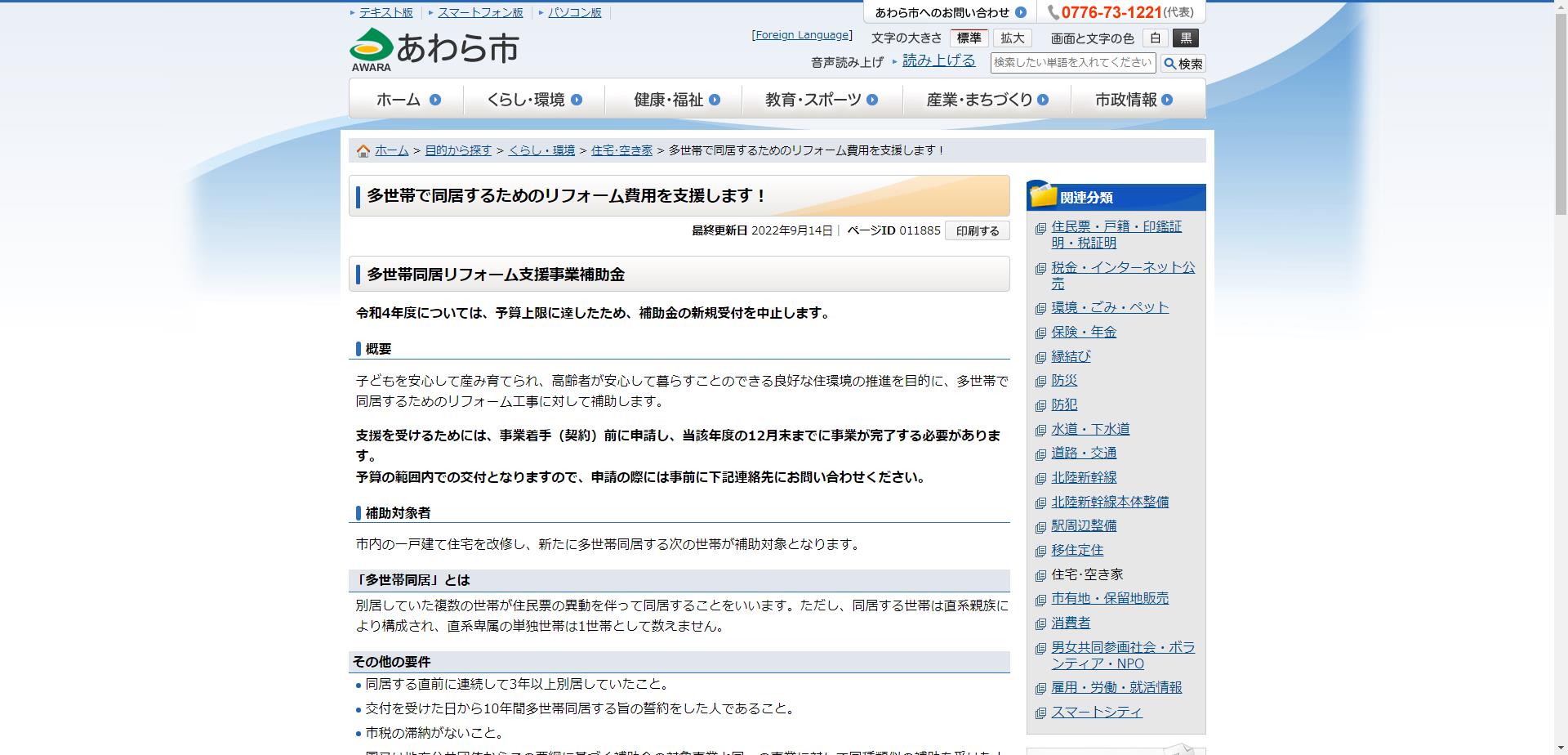Open the Foreign Language link
Screen dimensions: 1568x755
[x=802, y=35]
